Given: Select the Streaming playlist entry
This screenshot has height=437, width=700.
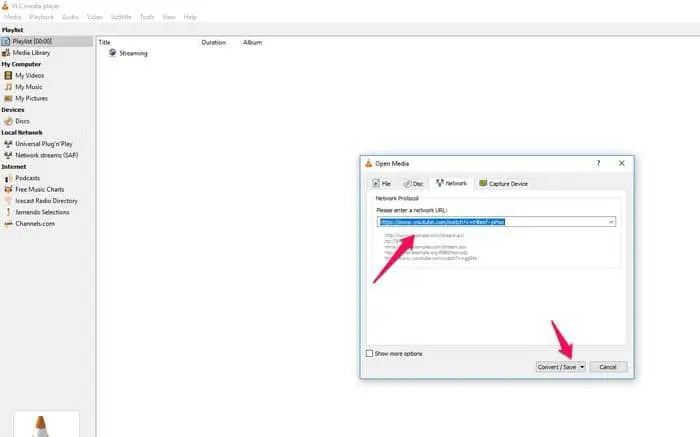Looking at the screenshot, I should [x=132, y=53].
